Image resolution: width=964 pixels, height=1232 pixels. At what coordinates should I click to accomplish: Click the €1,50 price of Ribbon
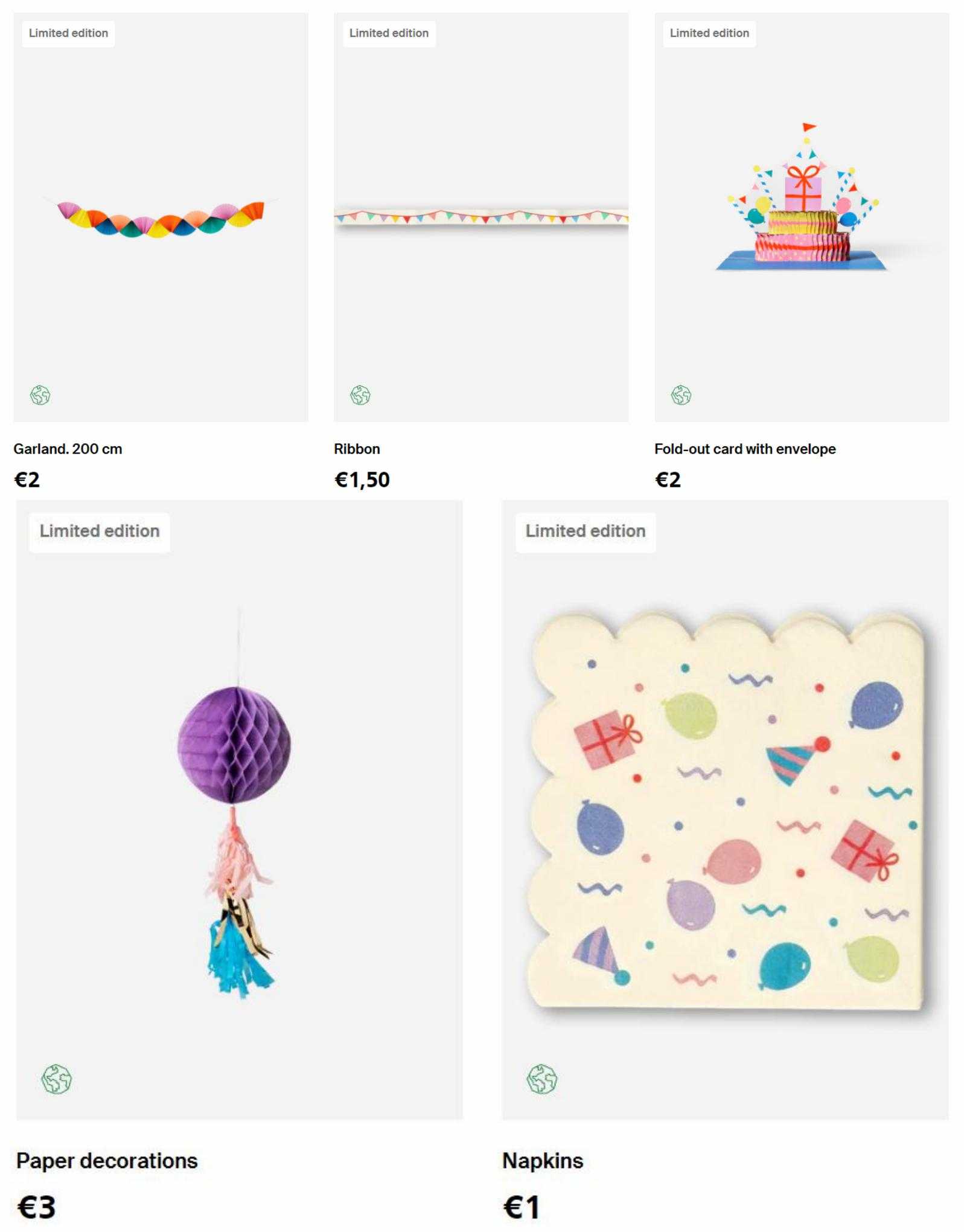point(362,480)
